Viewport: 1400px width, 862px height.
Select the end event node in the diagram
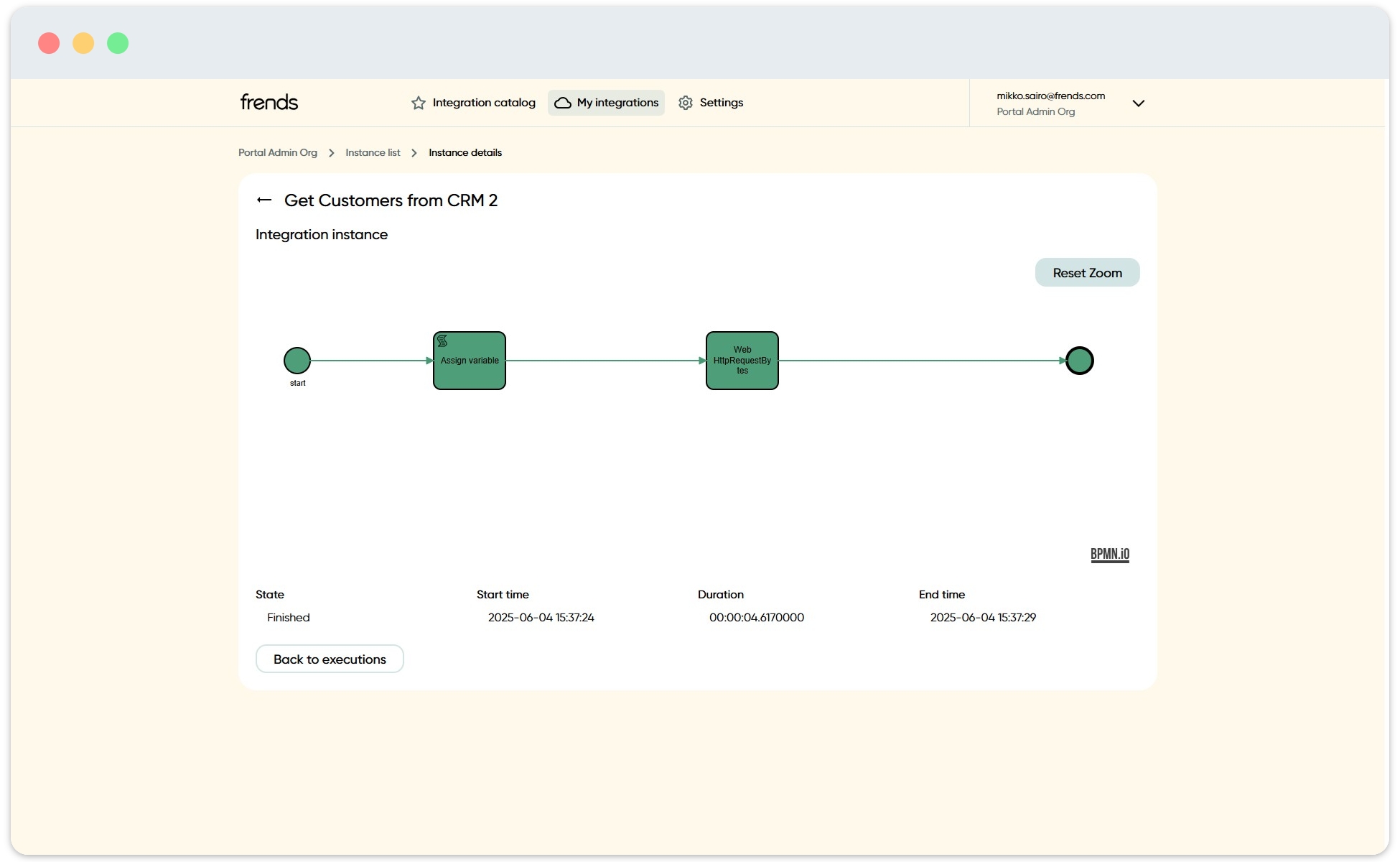[1079, 360]
